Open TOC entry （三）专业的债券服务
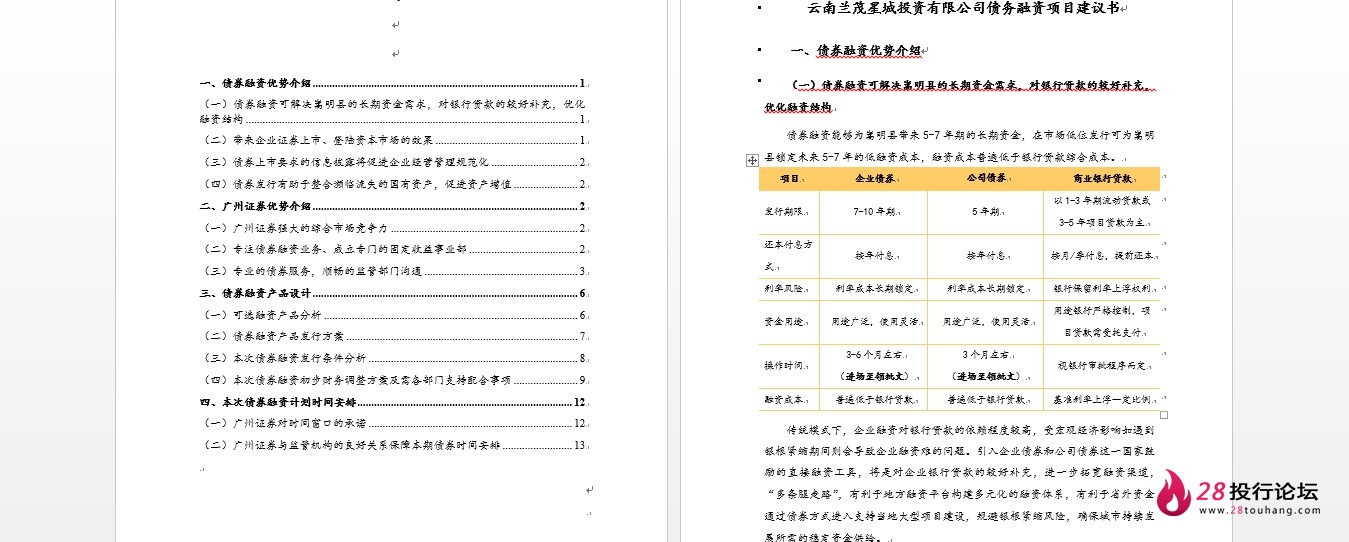This screenshot has width=1349, height=542. (393, 271)
